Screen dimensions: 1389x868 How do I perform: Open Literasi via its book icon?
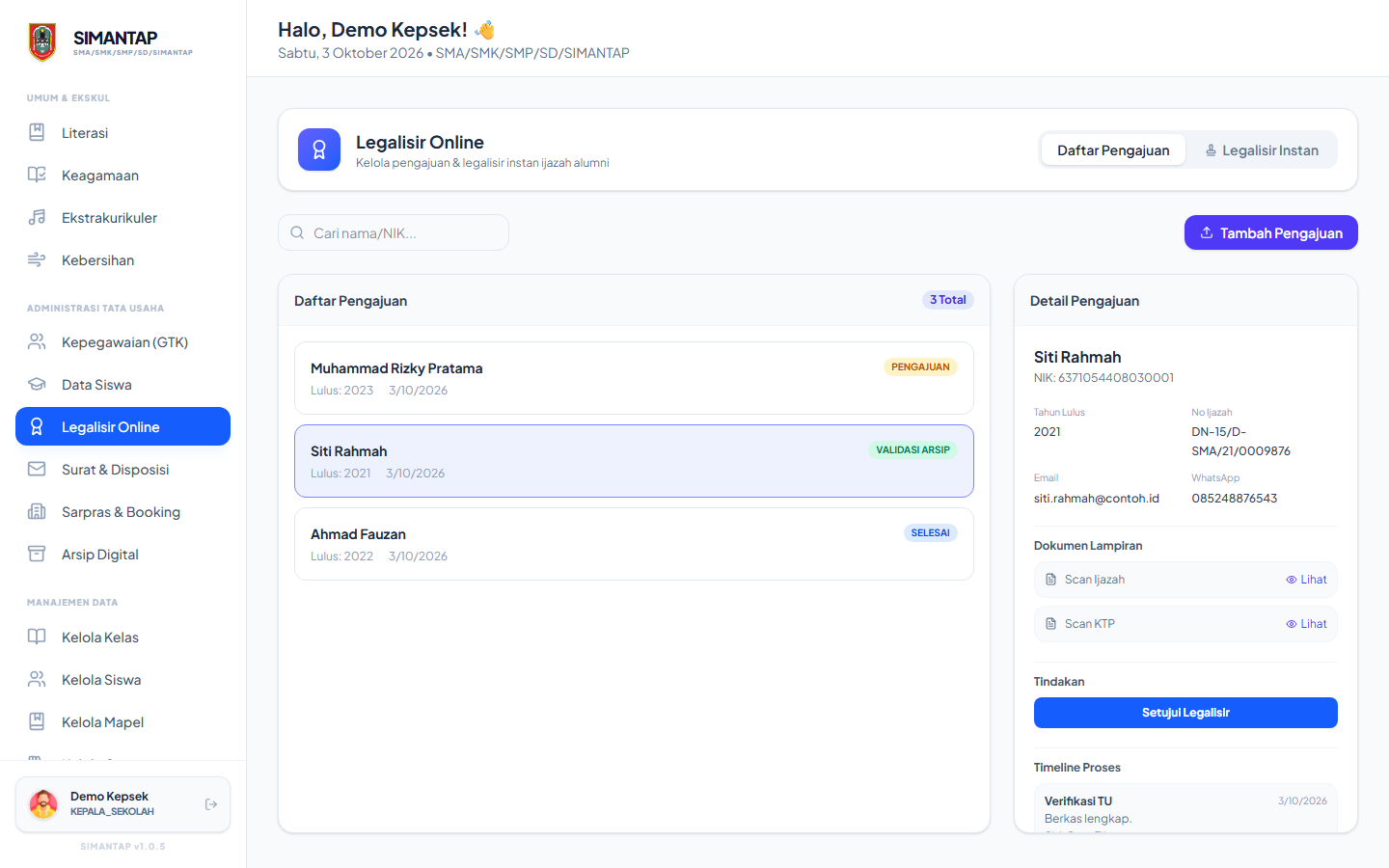pyautogui.click(x=37, y=133)
